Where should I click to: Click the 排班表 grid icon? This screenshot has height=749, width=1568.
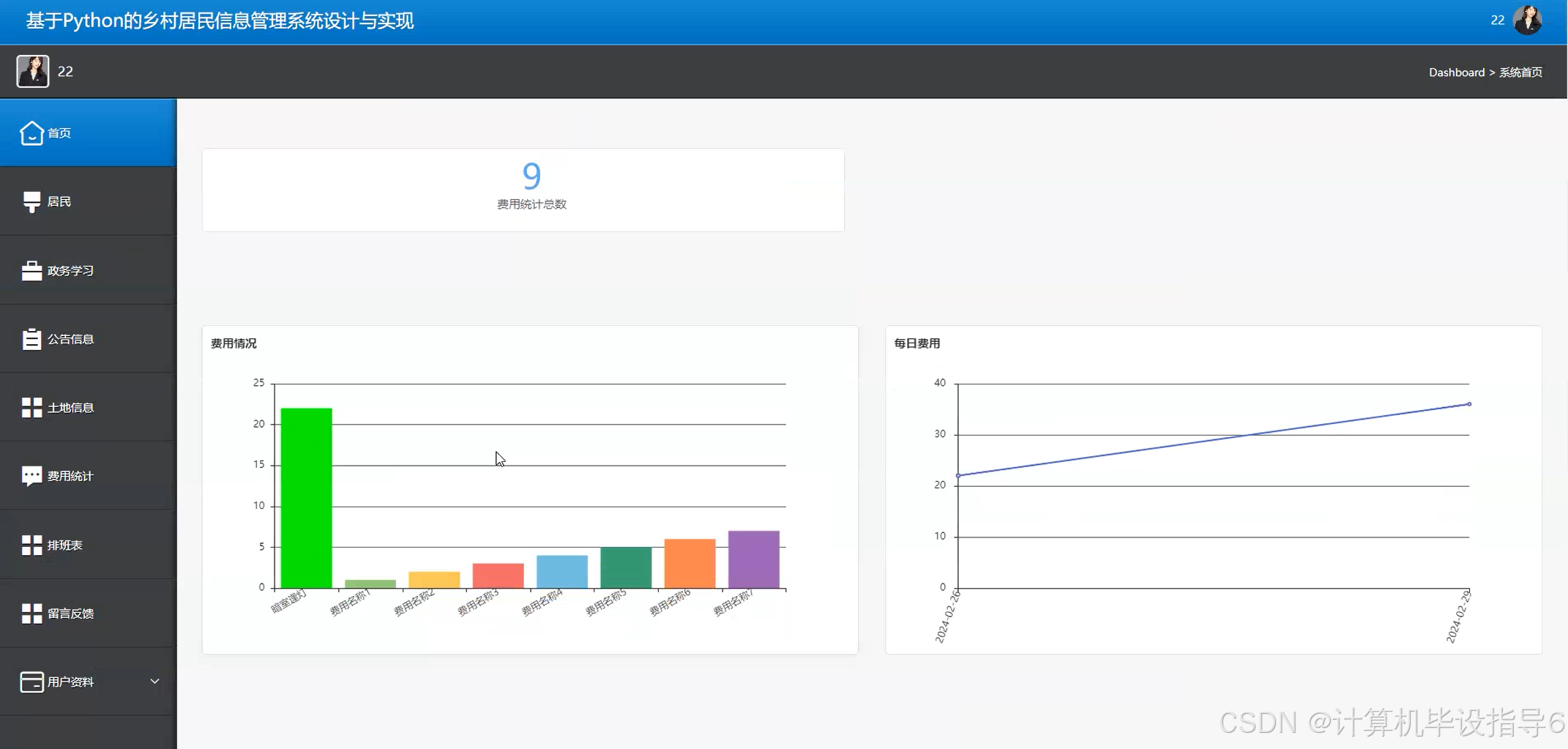[x=31, y=545]
